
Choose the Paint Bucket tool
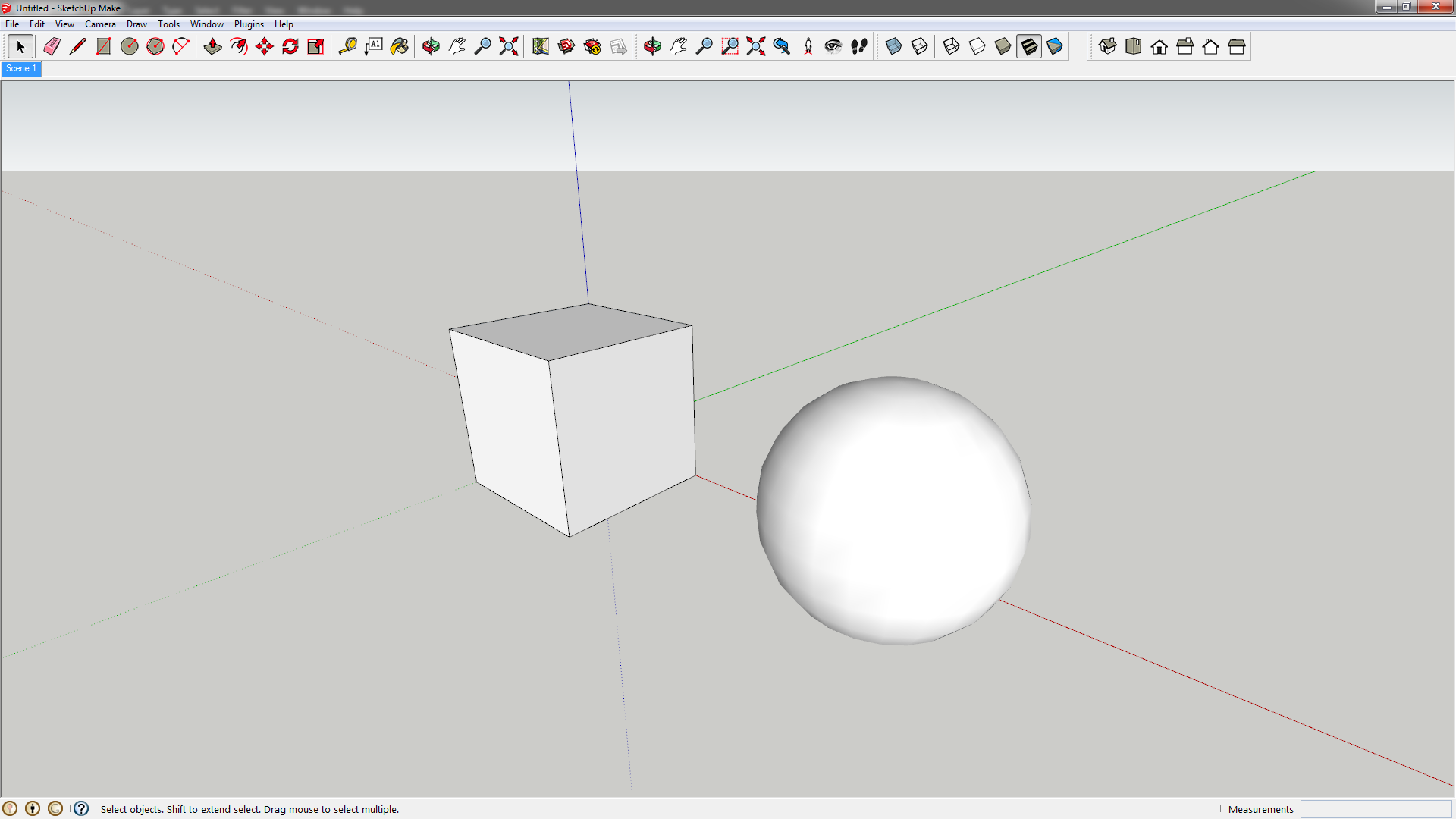tap(400, 47)
